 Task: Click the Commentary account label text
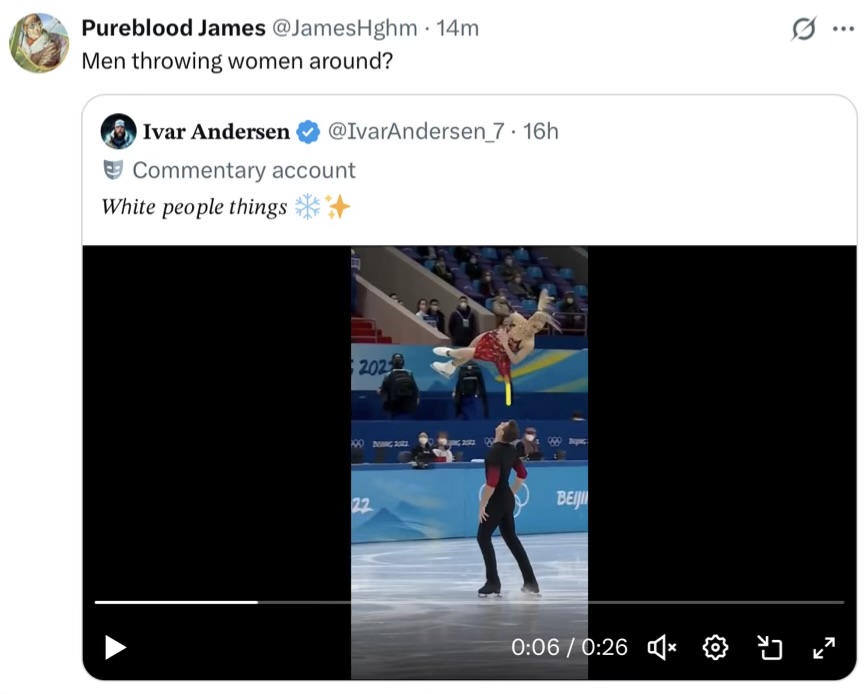244,170
